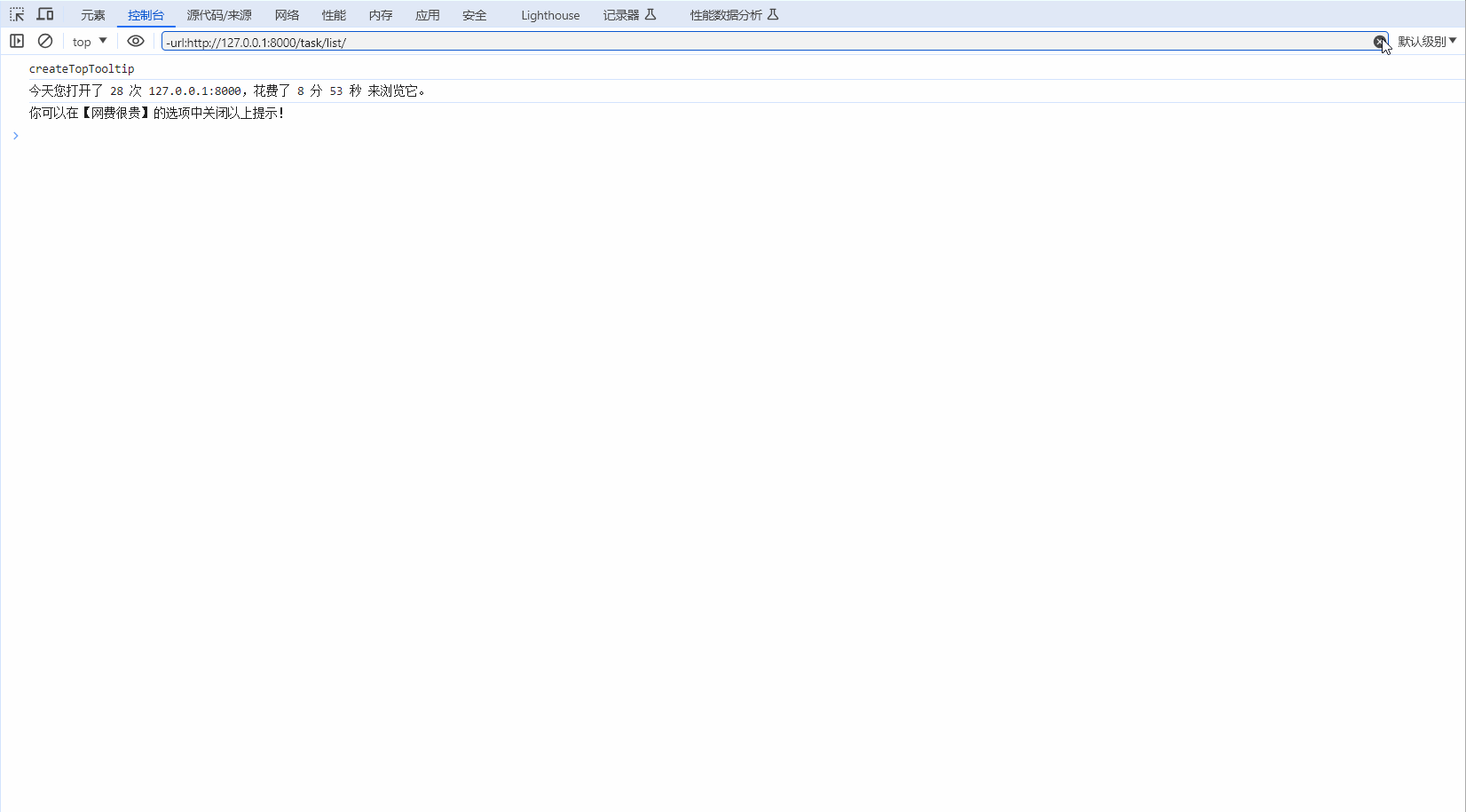The image size is (1466, 812).
Task: Click the createTopTooltip log message
Action: click(82, 68)
